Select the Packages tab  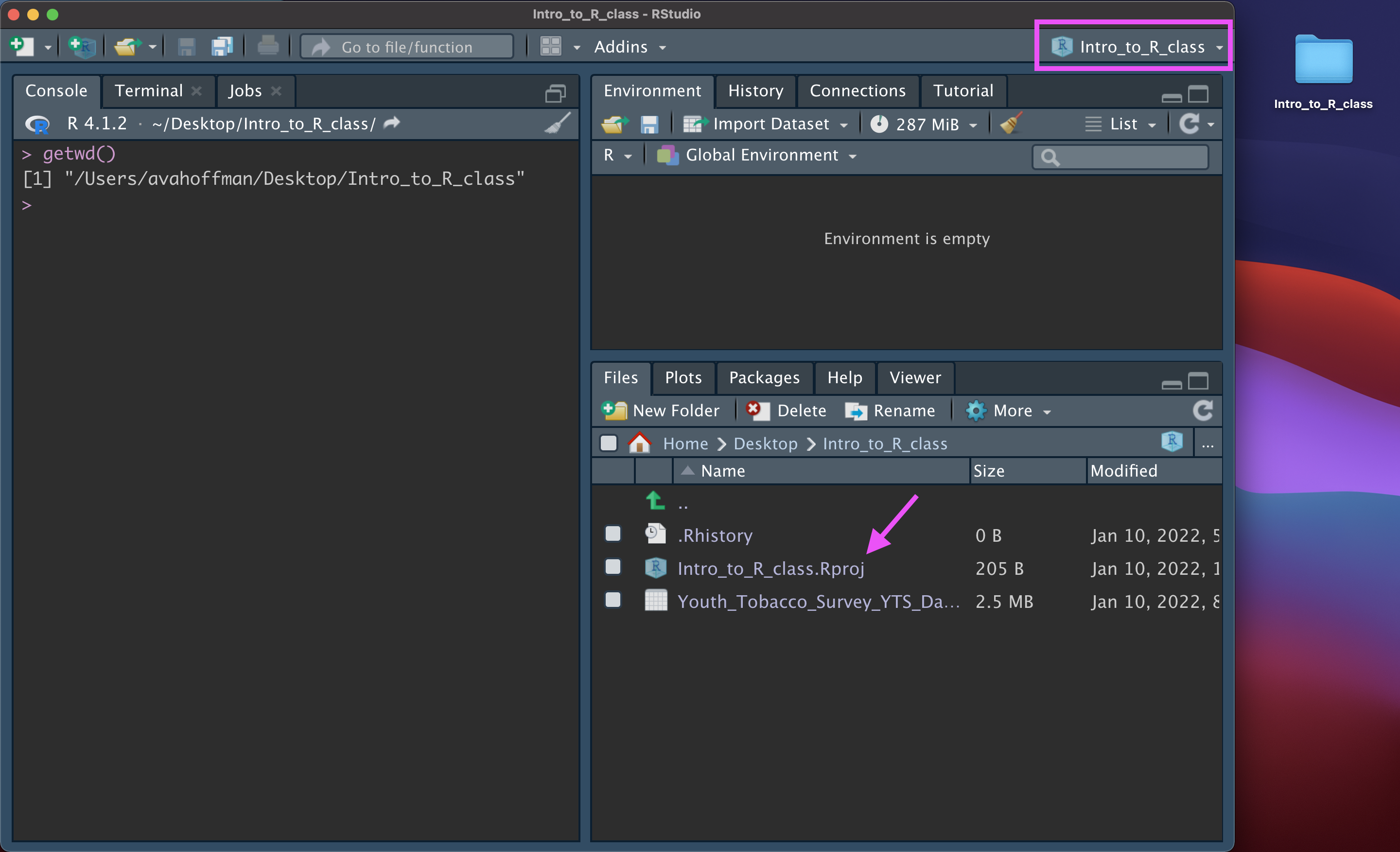(764, 377)
